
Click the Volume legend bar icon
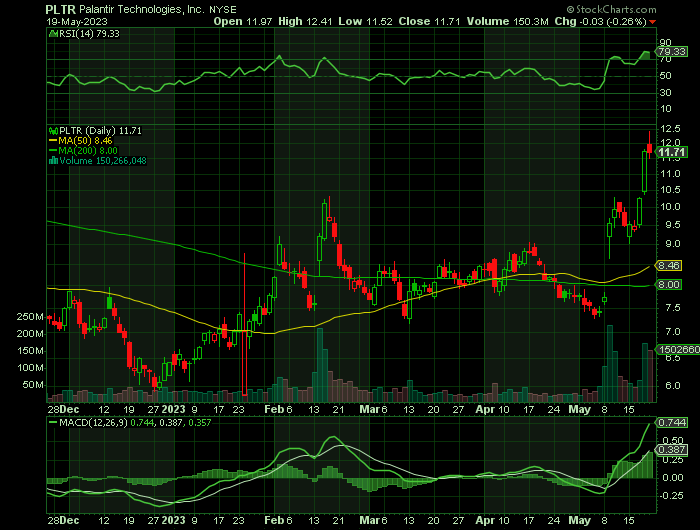pyautogui.click(x=53, y=160)
